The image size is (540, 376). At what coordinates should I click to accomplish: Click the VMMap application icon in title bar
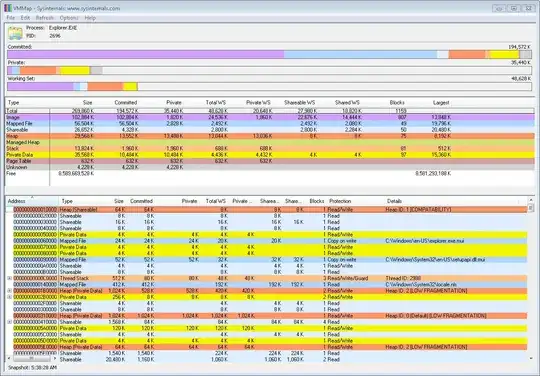tap(8, 8)
